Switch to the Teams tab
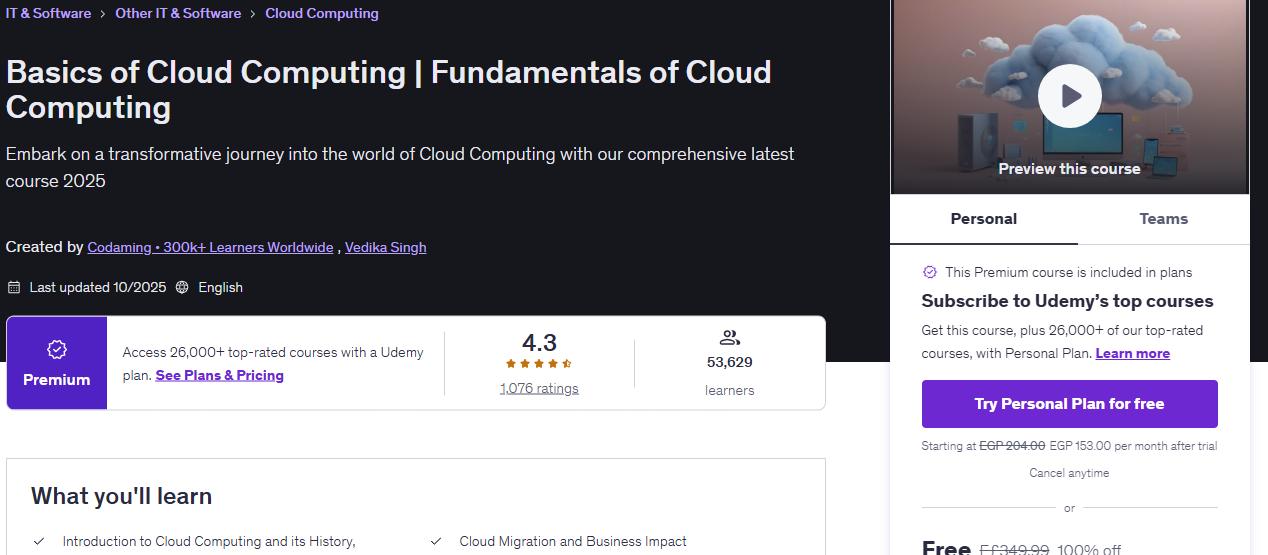 [1163, 219]
